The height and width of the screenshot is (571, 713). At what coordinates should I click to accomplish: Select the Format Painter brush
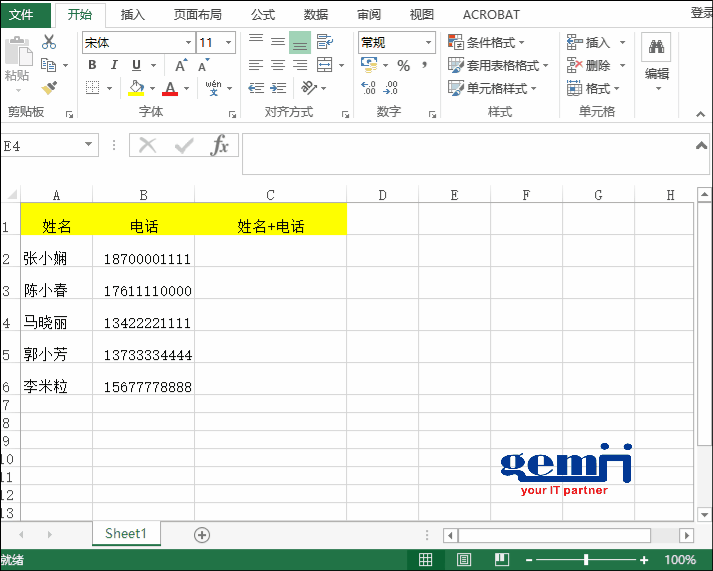pyautogui.click(x=49, y=87)
